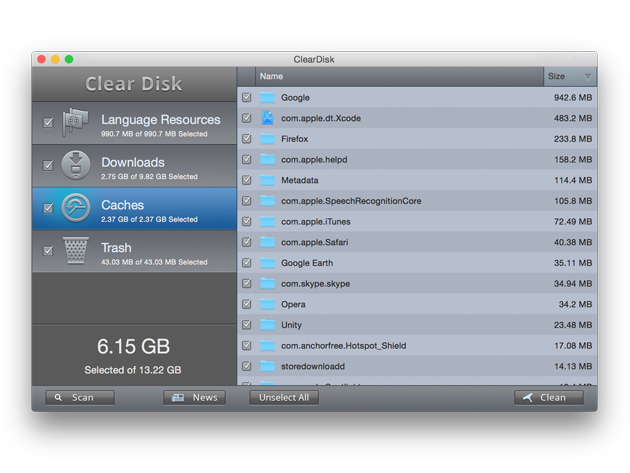
Task: Uncheck the Language Resources category checkbox
Action: [x=48, y=122]
